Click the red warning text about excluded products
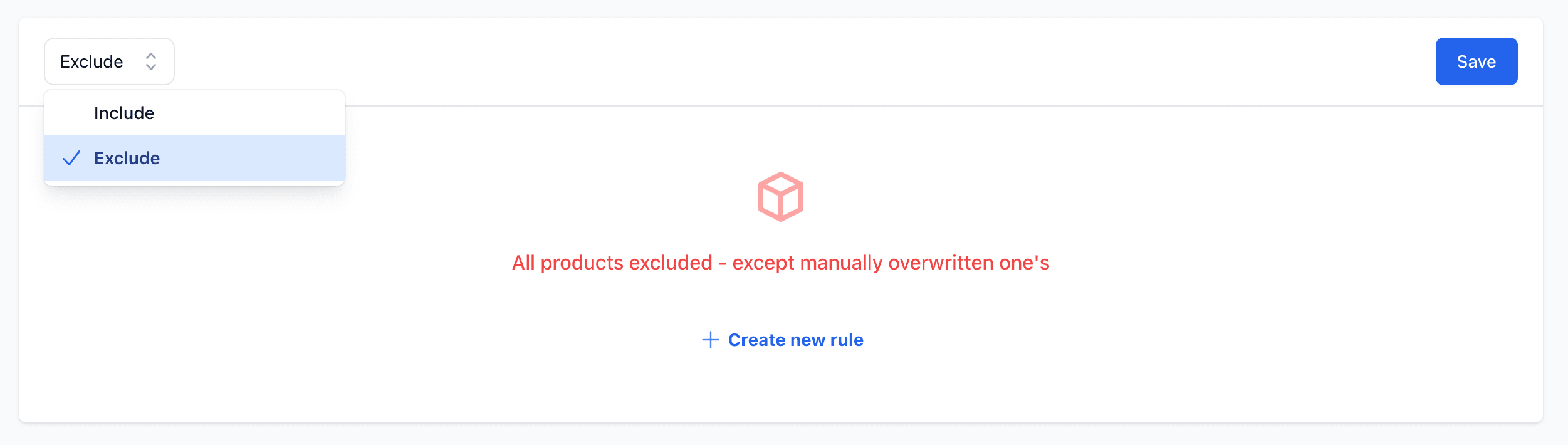This screenshot has height=445, width=1568. click(x=780, y=264)
